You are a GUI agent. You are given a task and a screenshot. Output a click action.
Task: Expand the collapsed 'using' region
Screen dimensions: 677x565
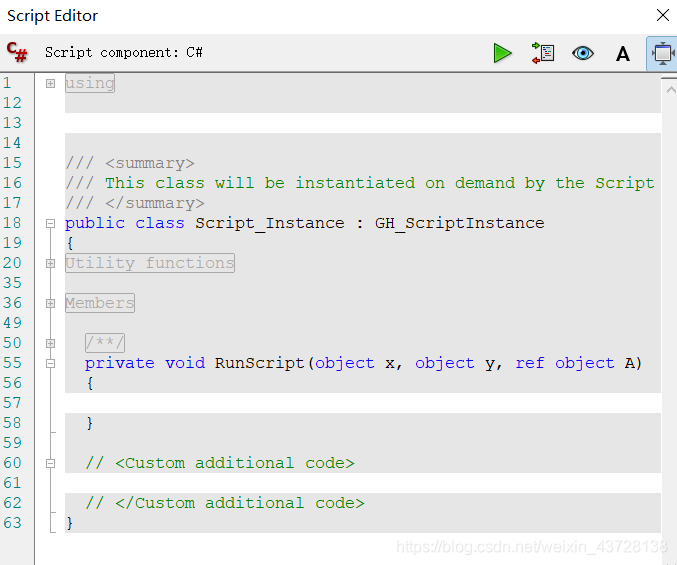[51, 83]
